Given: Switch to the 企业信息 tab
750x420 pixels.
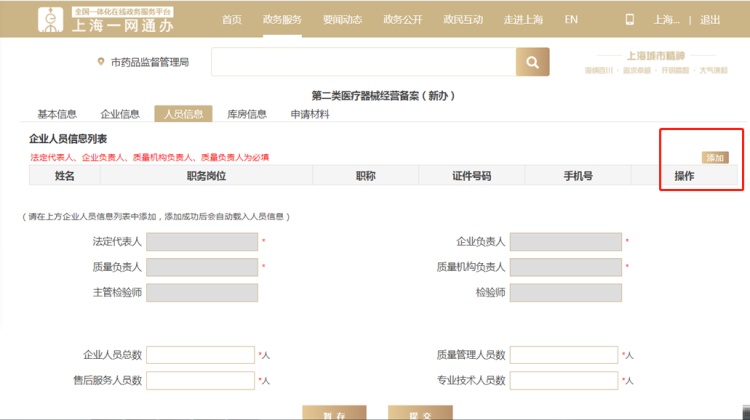Looking at the screenshot, I should click(120, 114).
